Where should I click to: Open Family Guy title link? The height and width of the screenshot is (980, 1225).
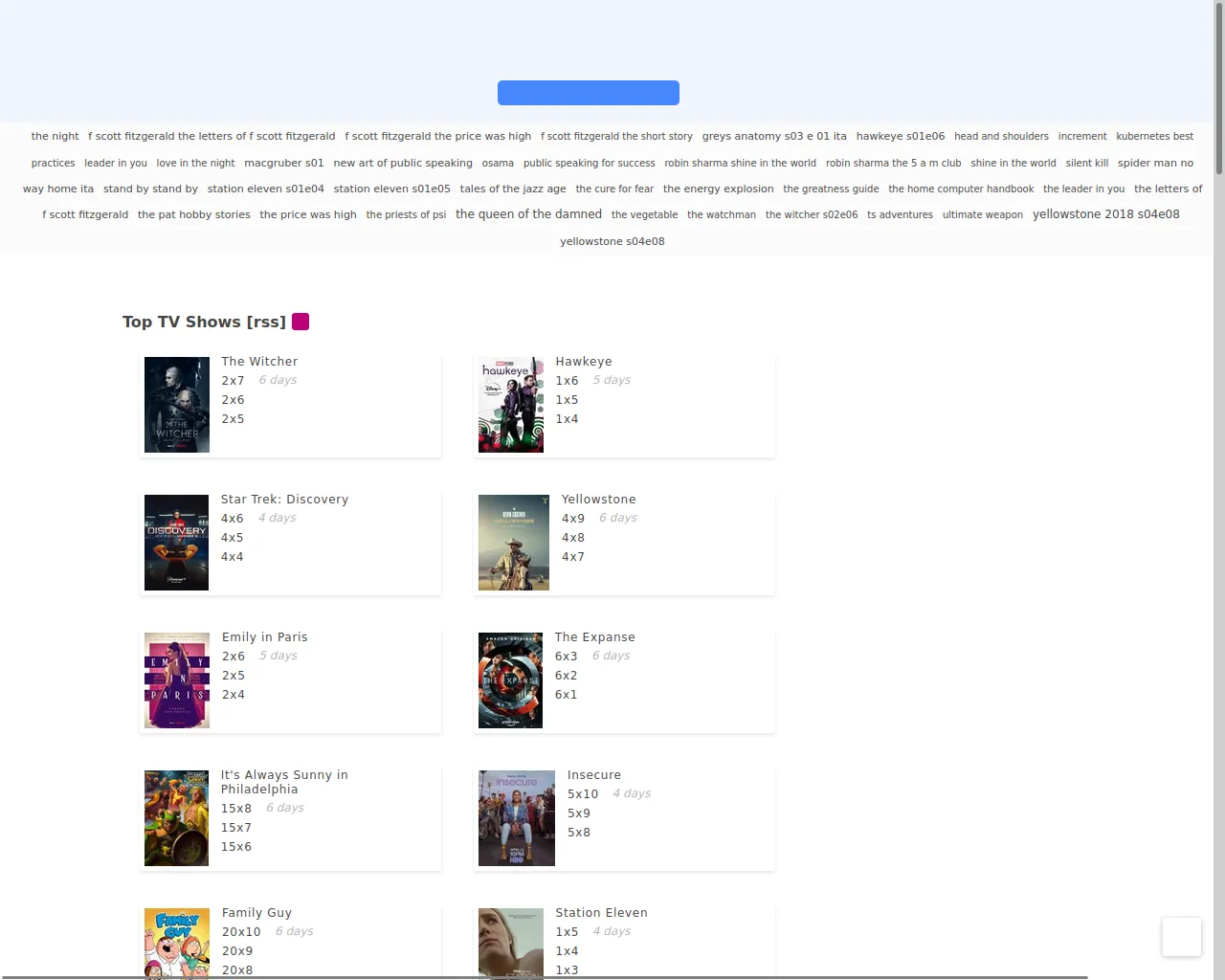(x=256, y=913)
